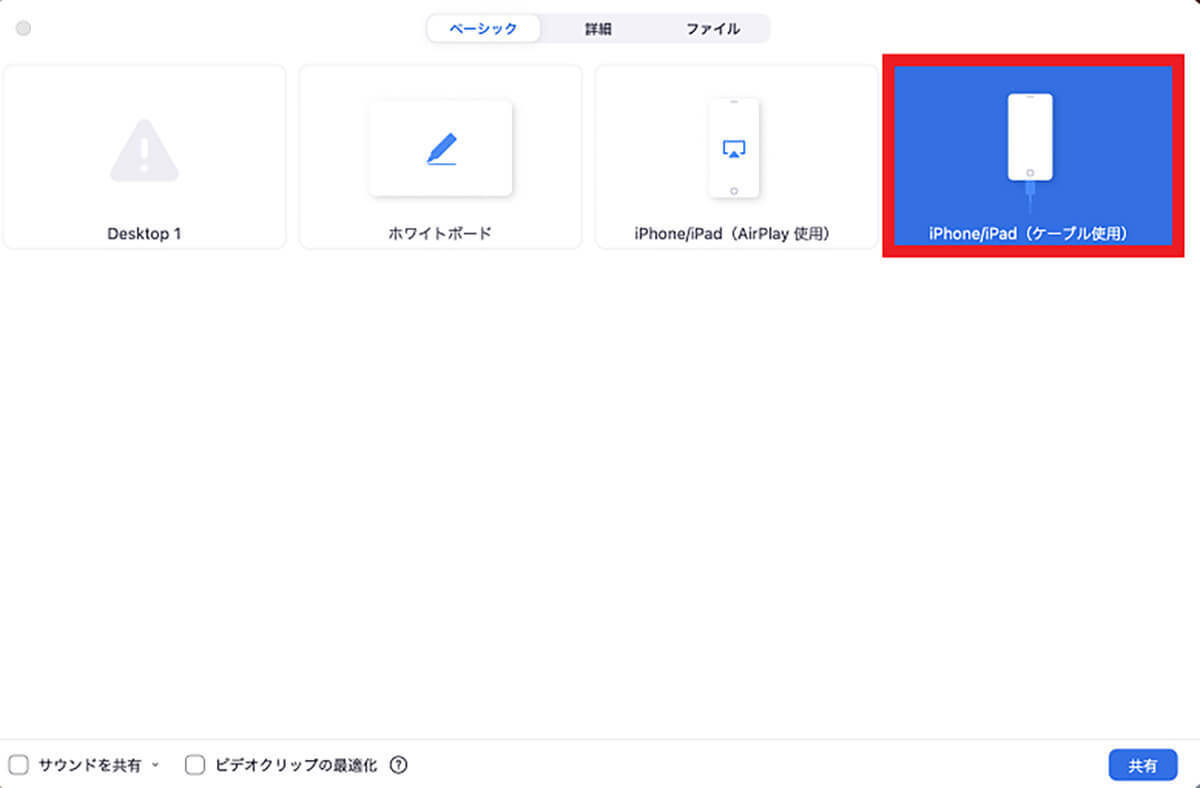
Task: Select iPhone/iPad（AirPlay 使用）option
Action: 736,157
